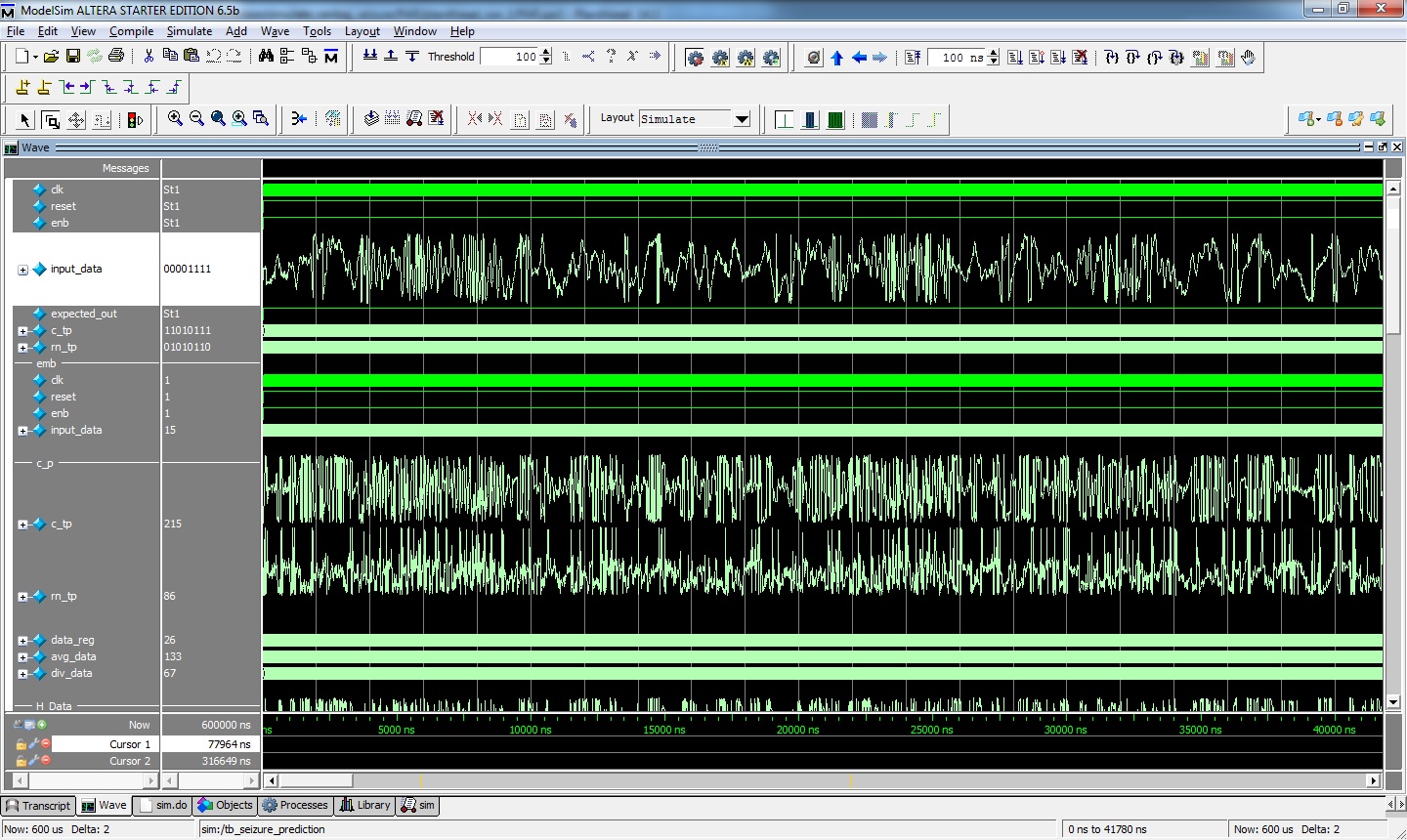Toggle the lock icon for Cursor 1
1407x840 pixels.
[21, 744]
